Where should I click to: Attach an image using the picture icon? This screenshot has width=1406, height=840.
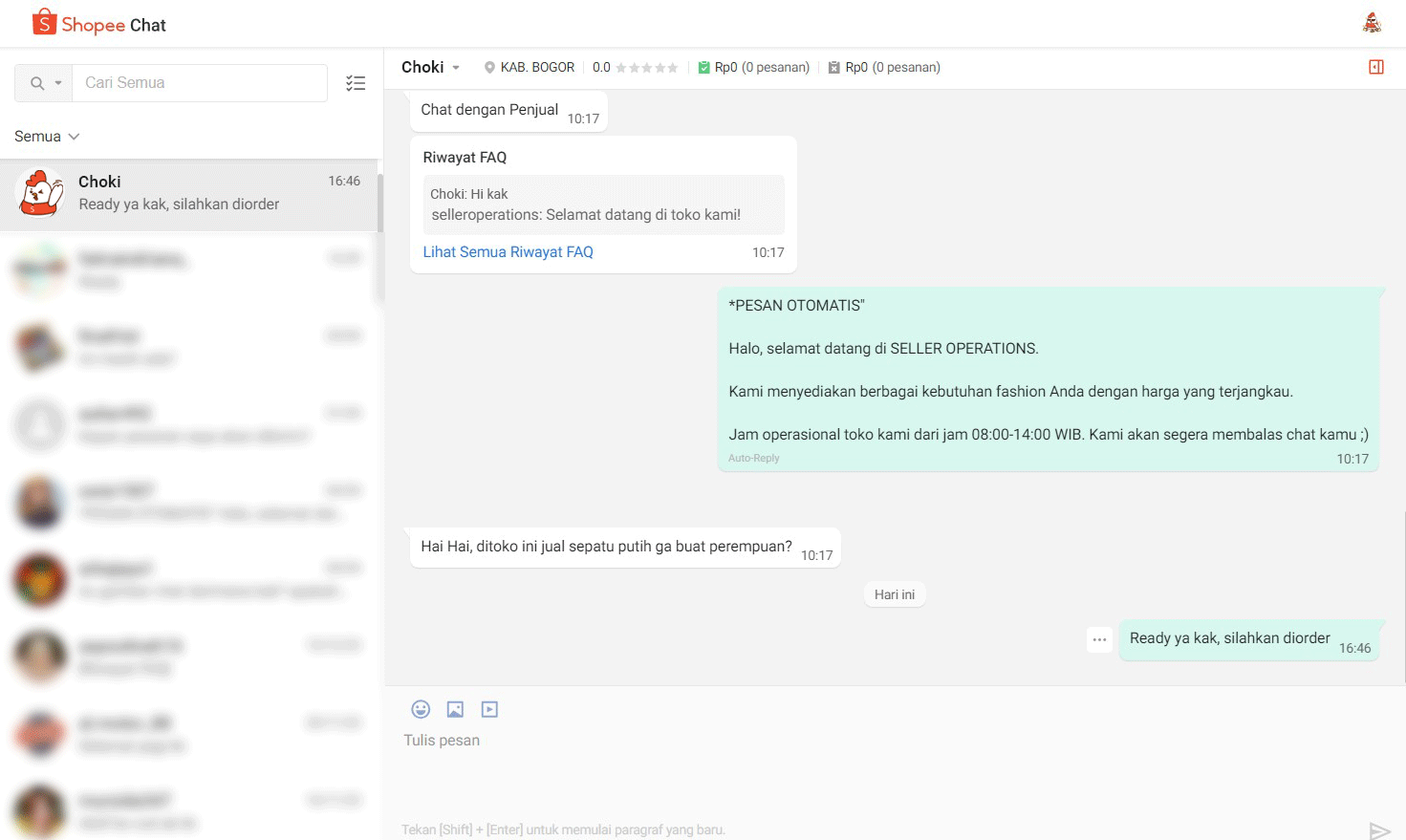point(455,709)
